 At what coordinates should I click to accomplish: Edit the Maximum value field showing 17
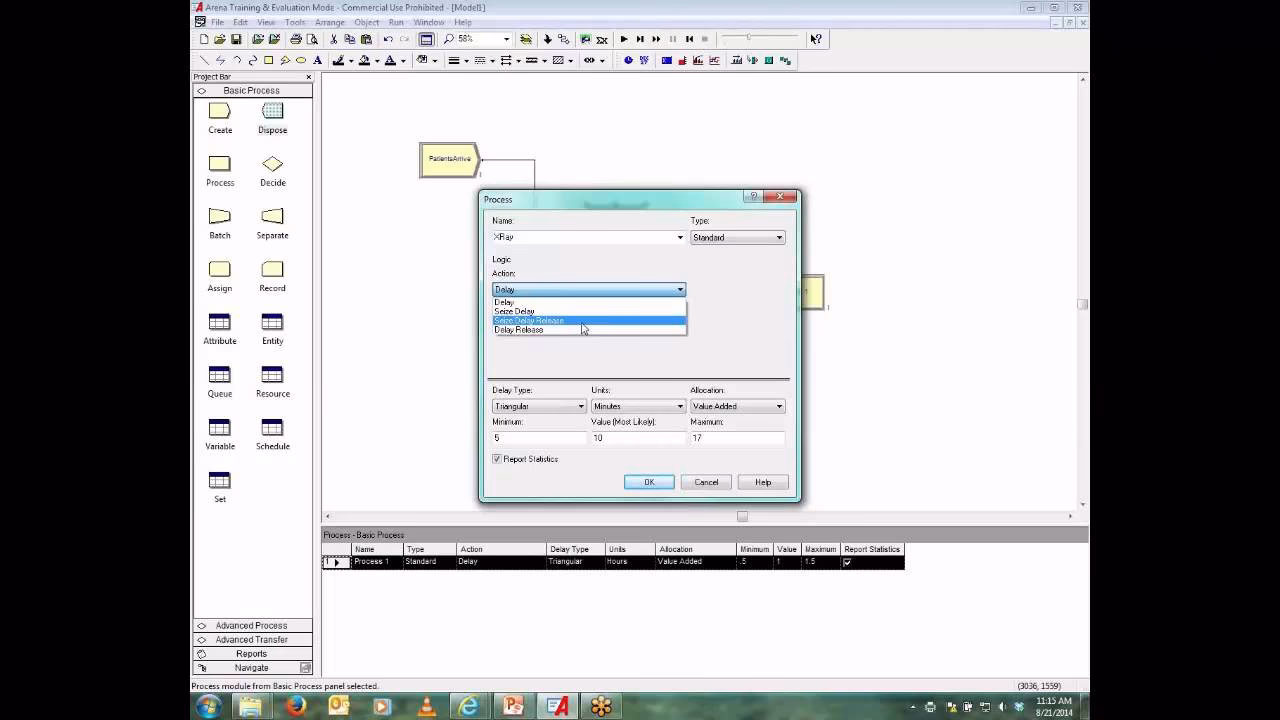click(x=736, y=437)
